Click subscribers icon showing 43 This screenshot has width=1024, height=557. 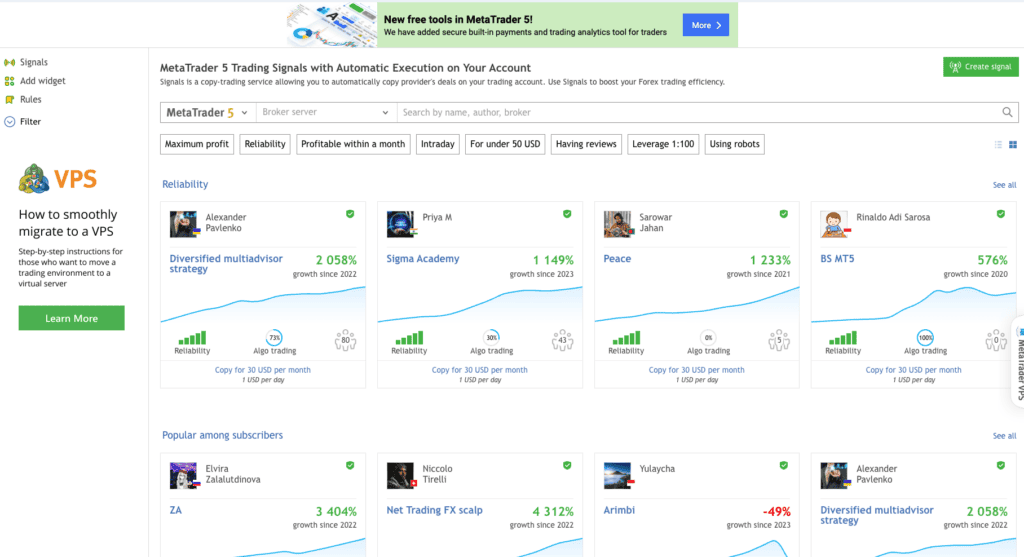[x=562, y=340]
